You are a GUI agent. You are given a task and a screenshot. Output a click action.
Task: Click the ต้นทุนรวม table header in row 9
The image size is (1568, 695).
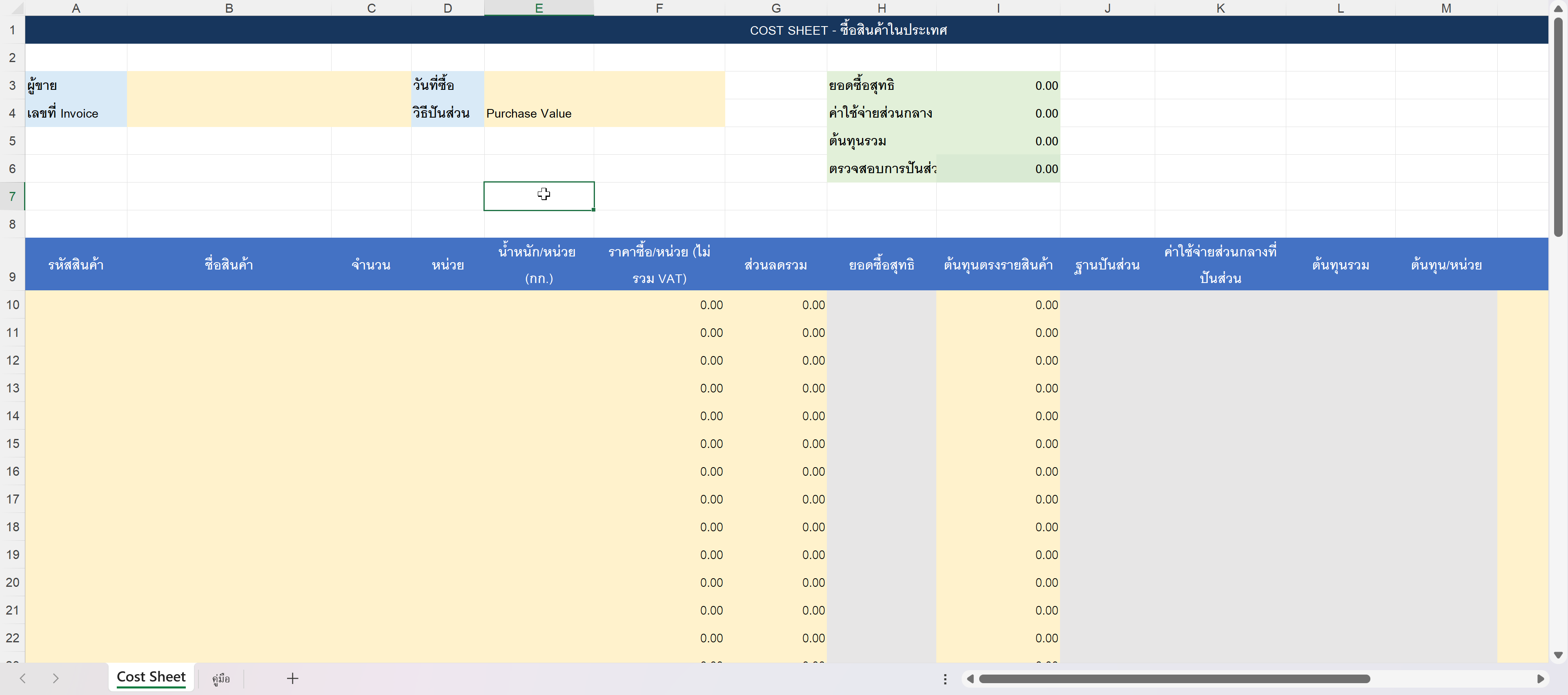coord(1340,264)
